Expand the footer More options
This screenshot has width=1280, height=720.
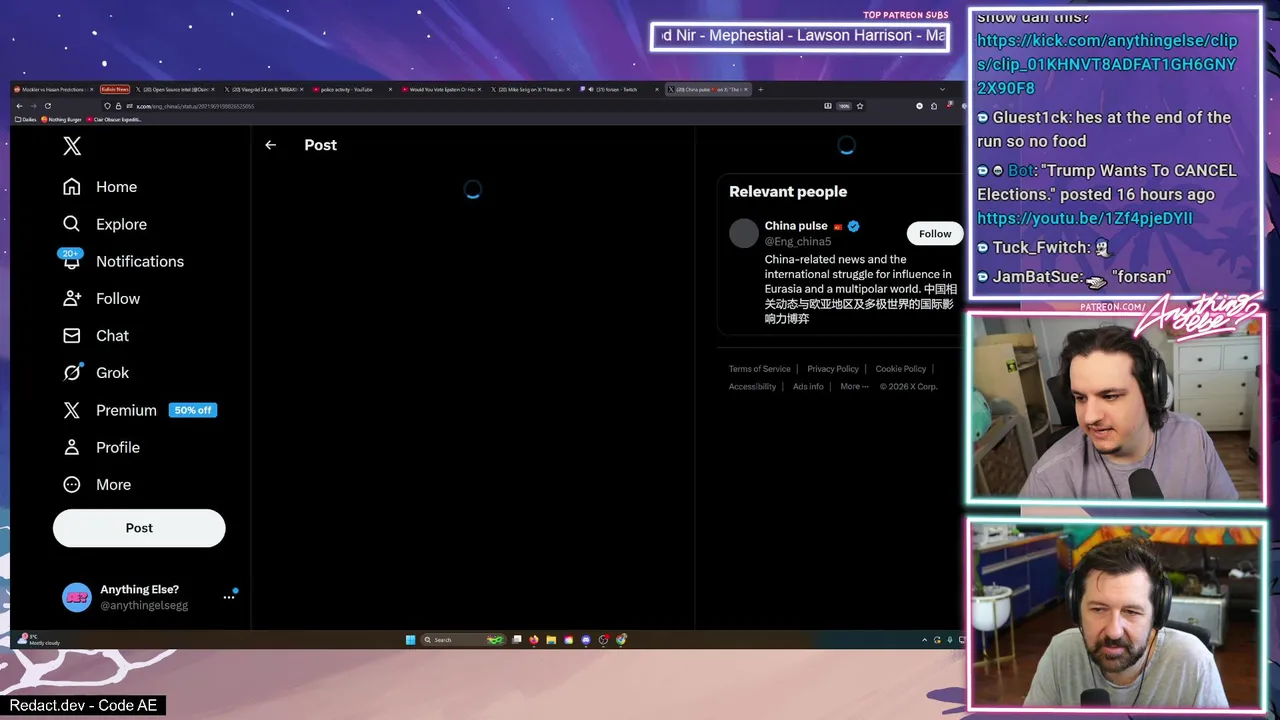(852, 387)
